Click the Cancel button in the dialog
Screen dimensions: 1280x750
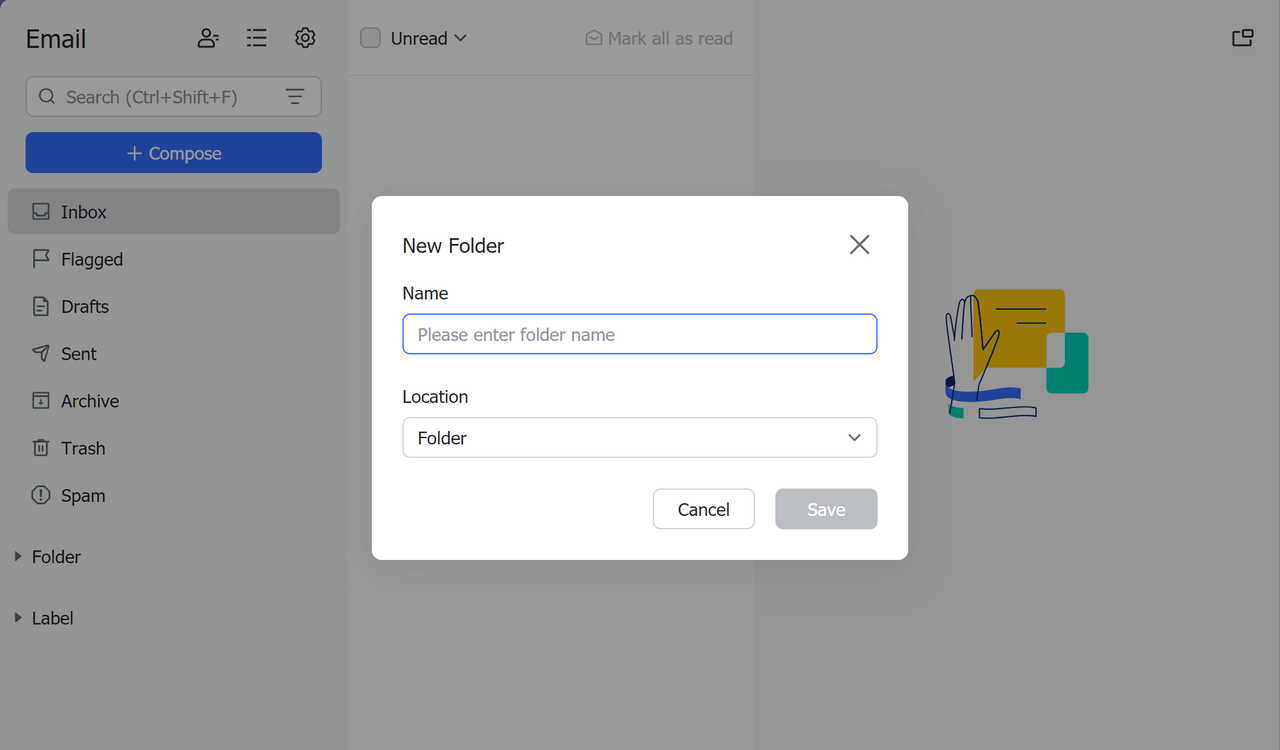[x=703, y=509]
